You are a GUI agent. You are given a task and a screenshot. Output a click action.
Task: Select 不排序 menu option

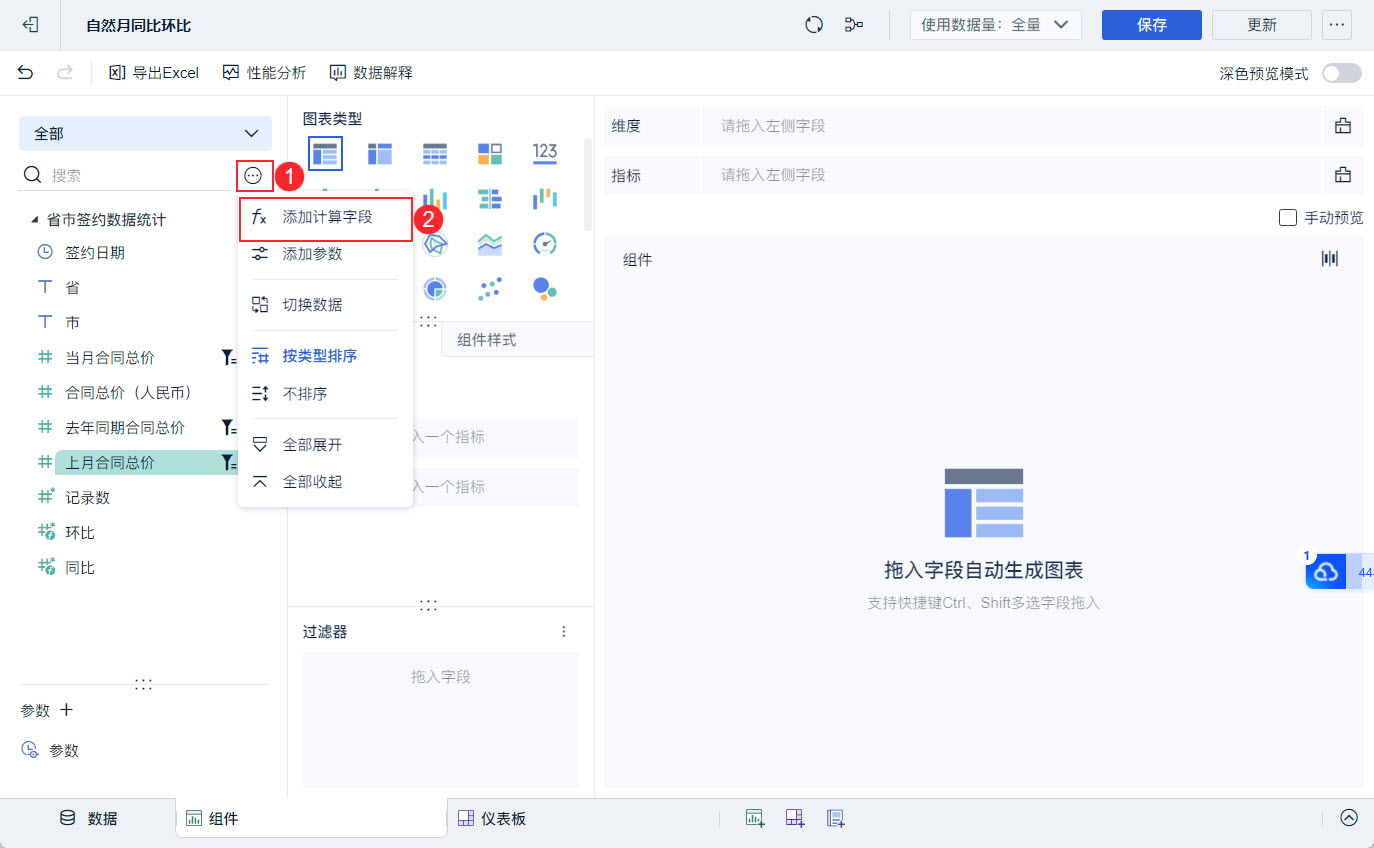point(326,394)
